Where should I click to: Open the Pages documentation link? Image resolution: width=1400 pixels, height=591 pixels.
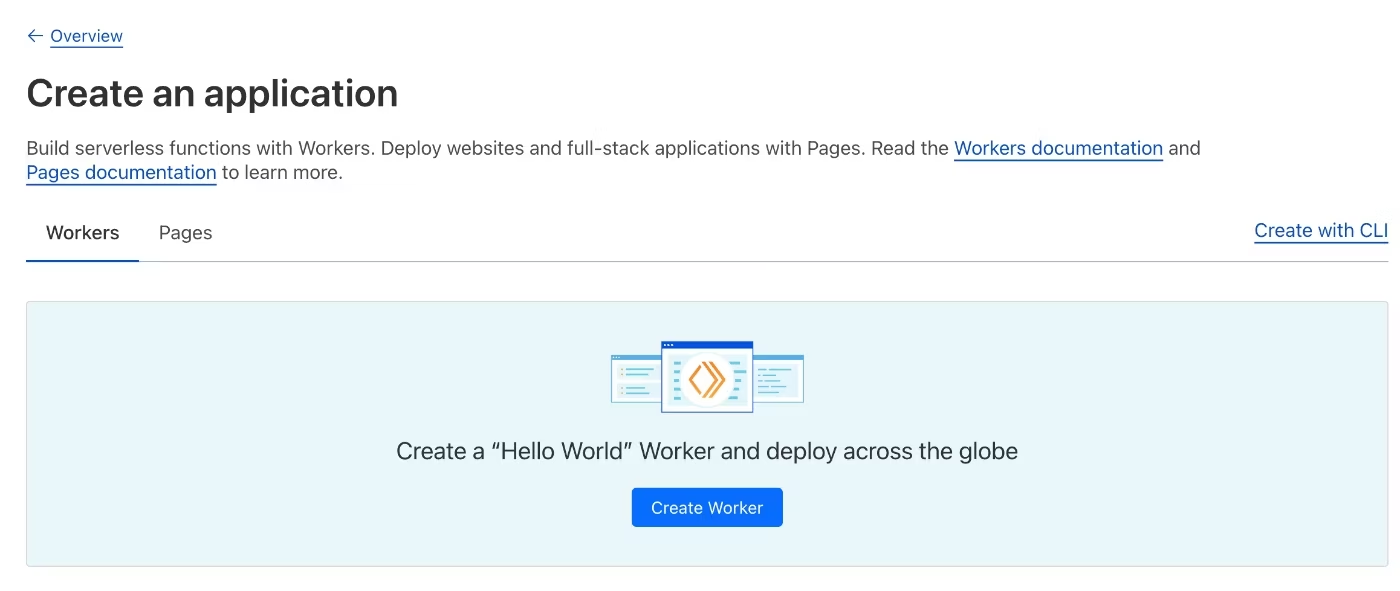(121, 172)
